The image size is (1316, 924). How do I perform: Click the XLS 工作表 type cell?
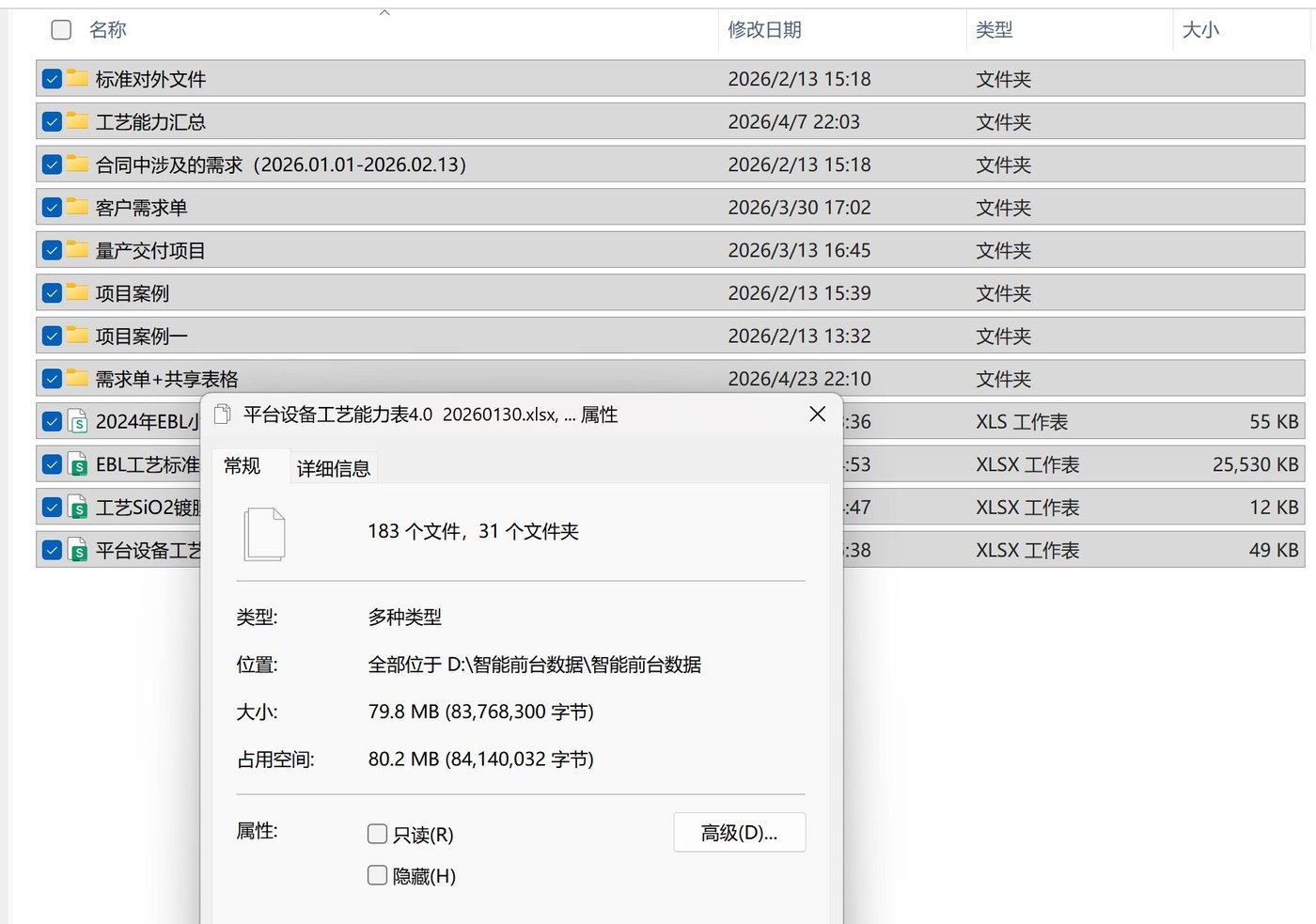point(1022,422)
